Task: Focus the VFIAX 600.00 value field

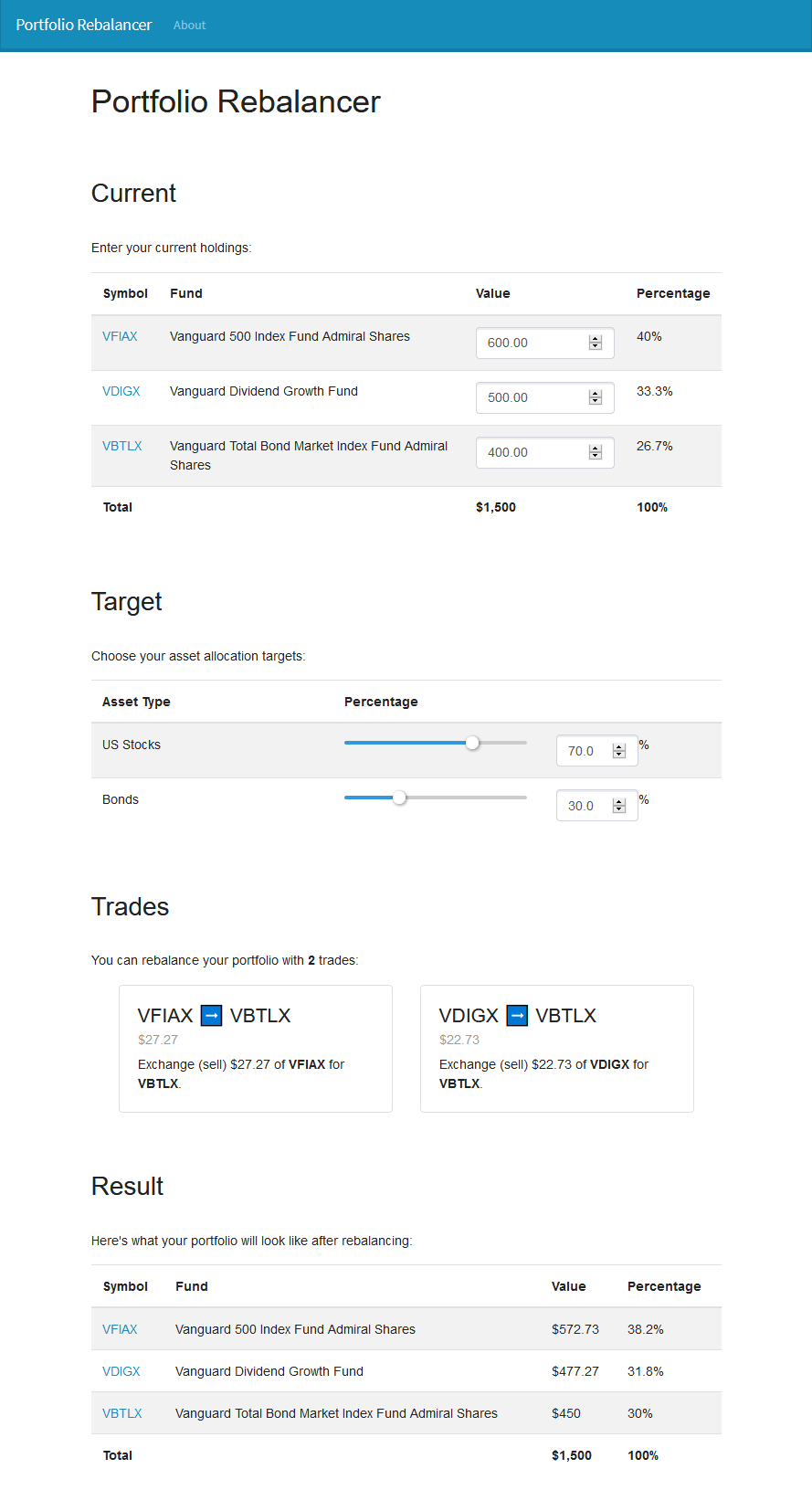Action: (545, 343)
